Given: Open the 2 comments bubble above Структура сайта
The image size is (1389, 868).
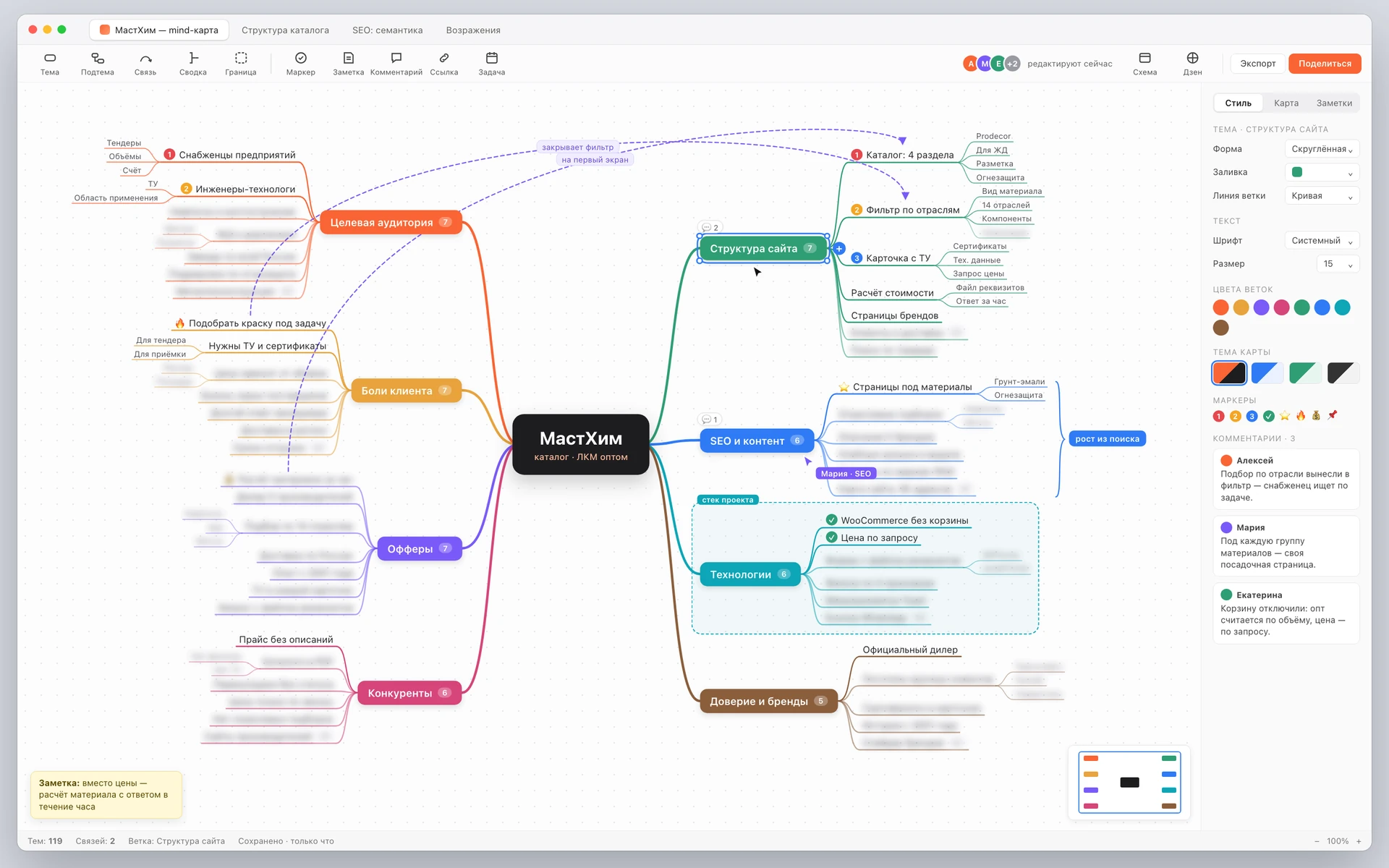Looking at the screenshot, I should point(710,227).
